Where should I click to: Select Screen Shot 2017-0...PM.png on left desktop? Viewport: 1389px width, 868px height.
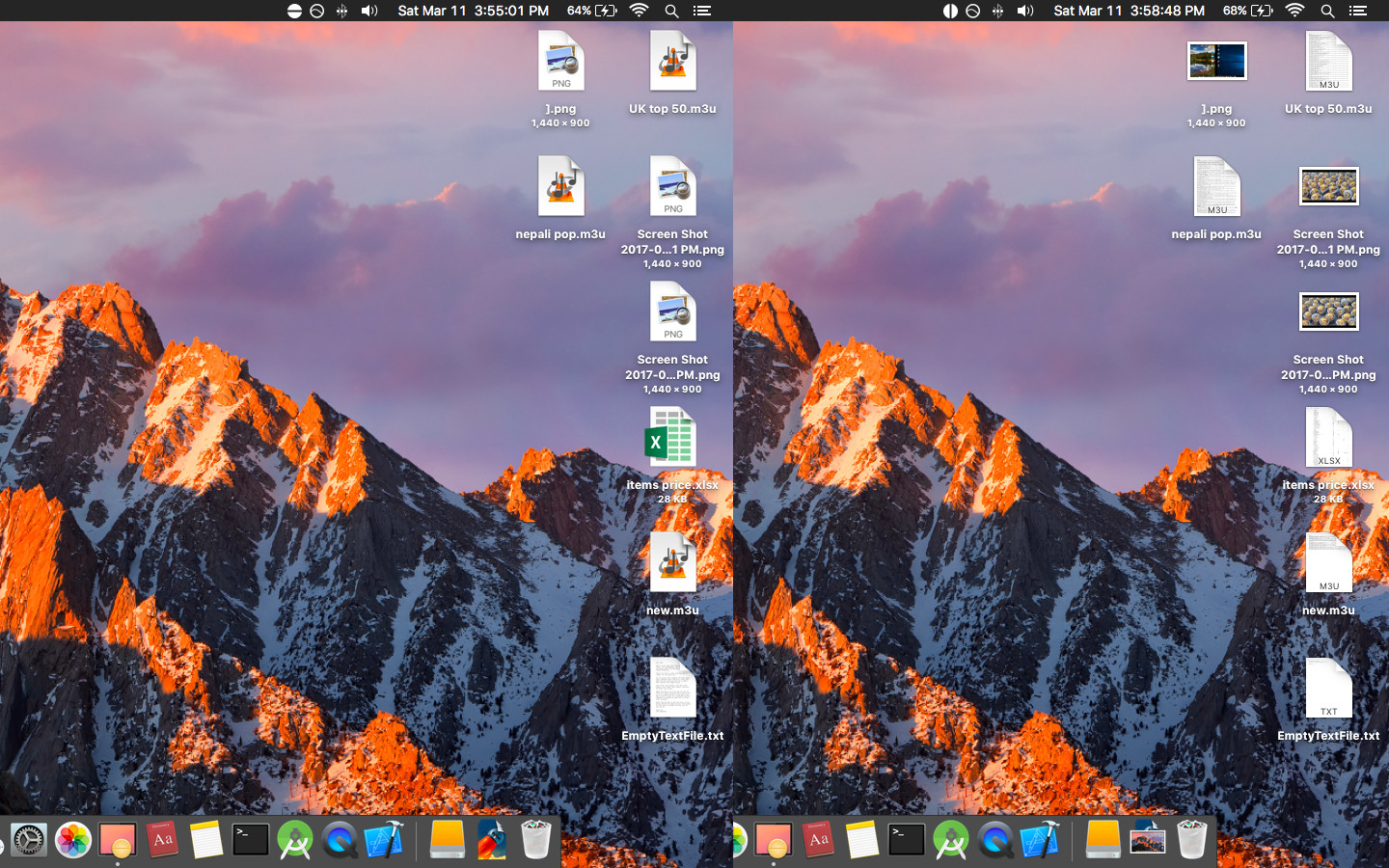tap(672, 312)
